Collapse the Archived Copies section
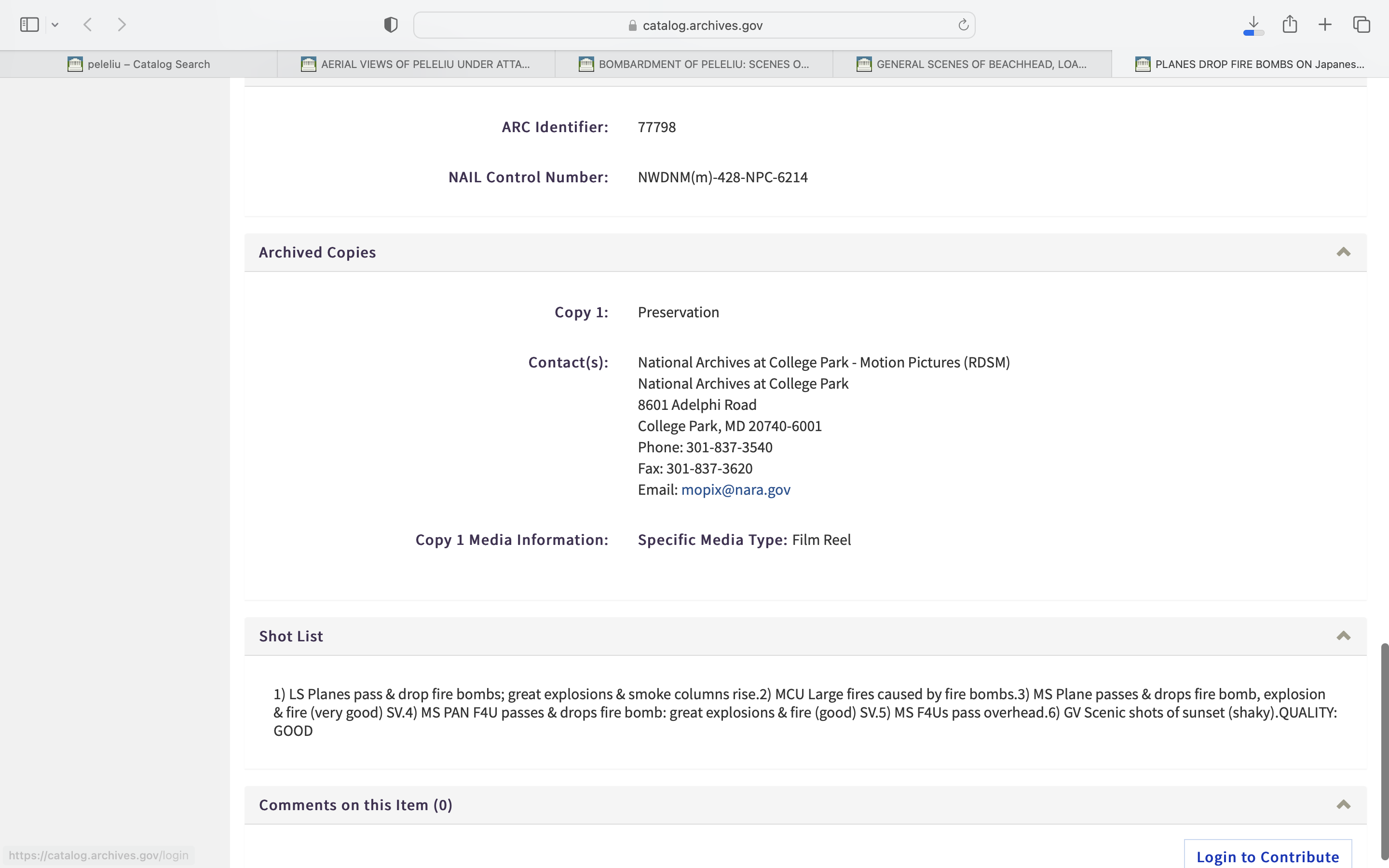The height and width of the screenshot is (868, 1389). (1343, 253)
